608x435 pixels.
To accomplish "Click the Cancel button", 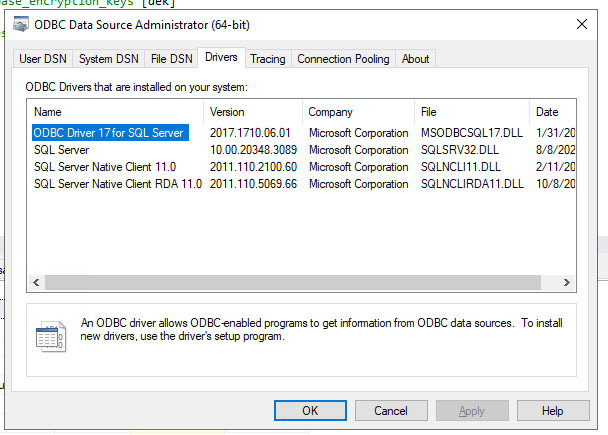I will (x=390, y=410).
